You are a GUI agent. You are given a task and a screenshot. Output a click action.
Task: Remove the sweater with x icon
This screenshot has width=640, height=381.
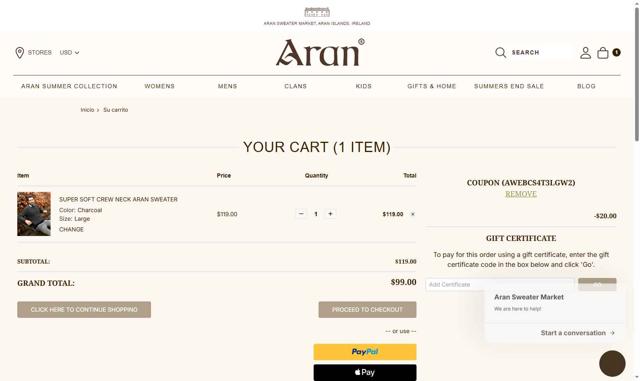[413, 214]
